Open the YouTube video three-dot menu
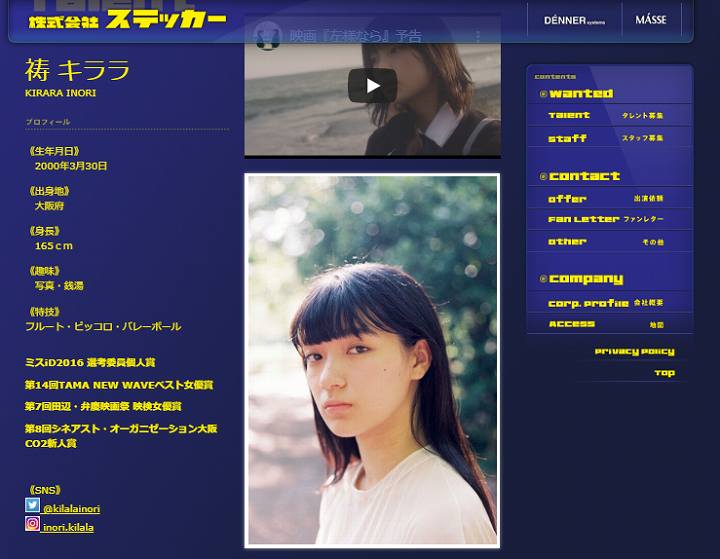 [478, 36]
